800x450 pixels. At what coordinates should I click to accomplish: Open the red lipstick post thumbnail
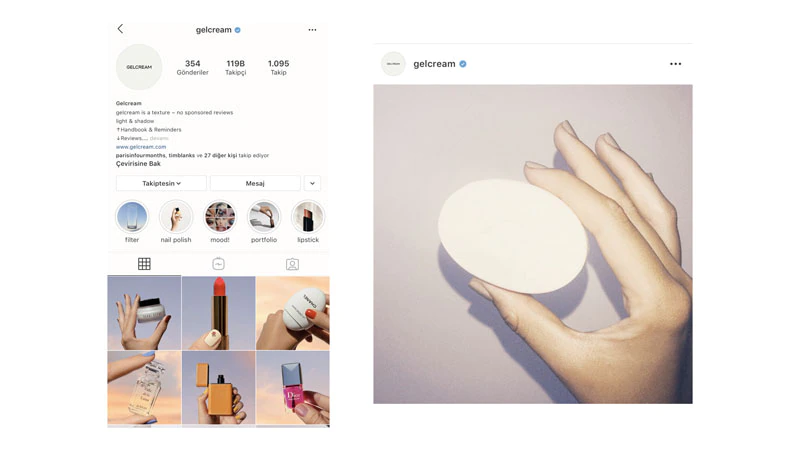218,313
